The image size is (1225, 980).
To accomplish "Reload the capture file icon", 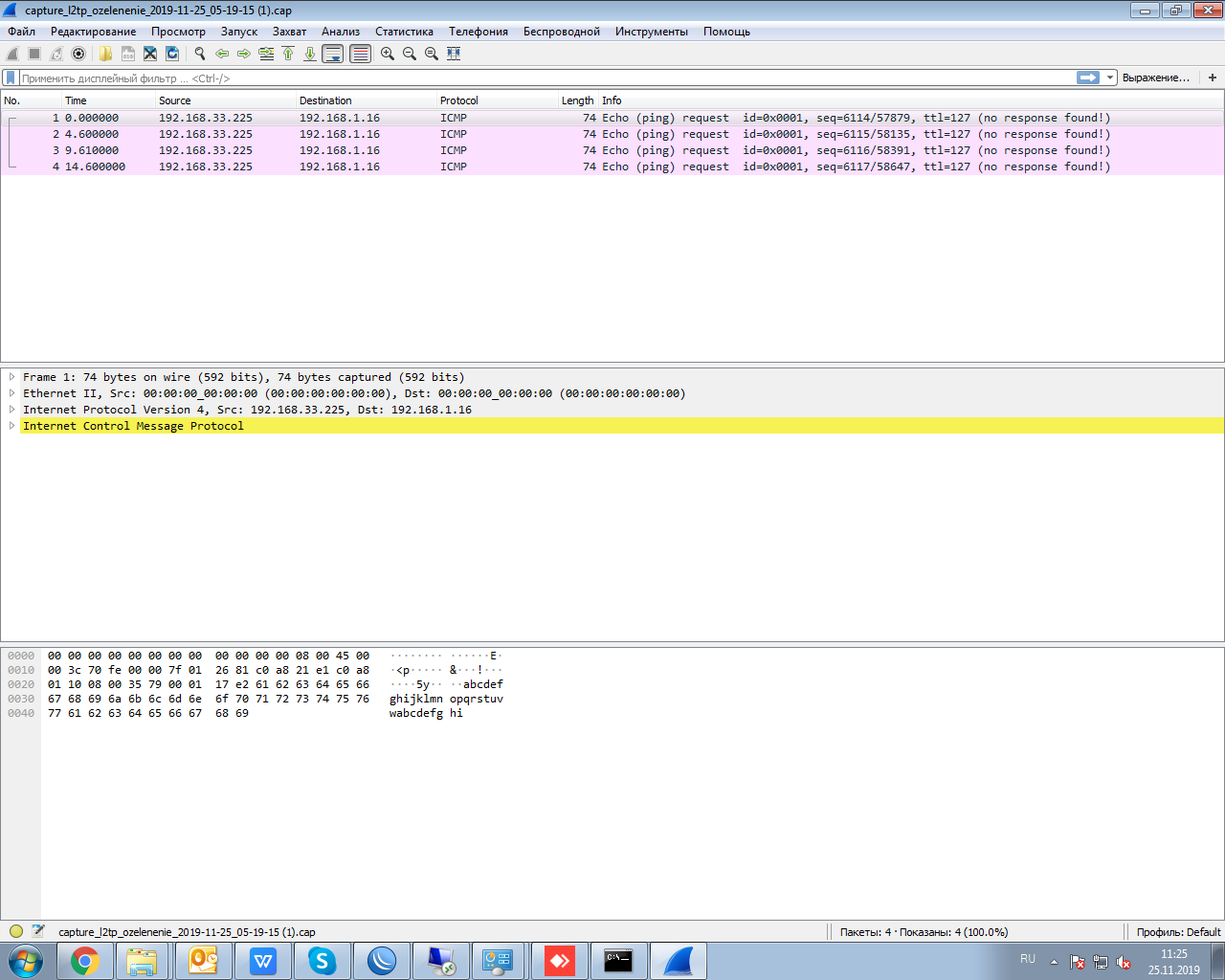I will pos(172,54).
